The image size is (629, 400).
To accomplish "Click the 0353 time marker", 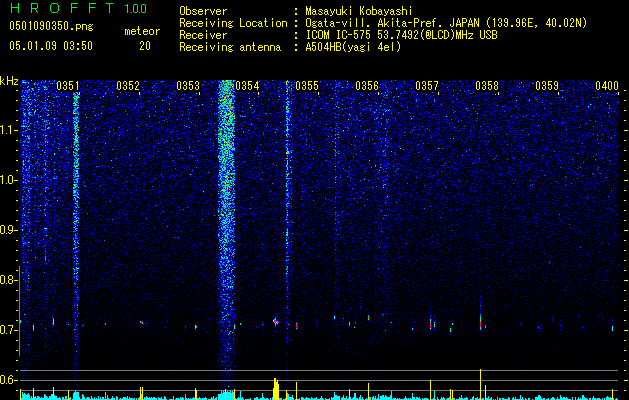I will [x=188, y=86].
